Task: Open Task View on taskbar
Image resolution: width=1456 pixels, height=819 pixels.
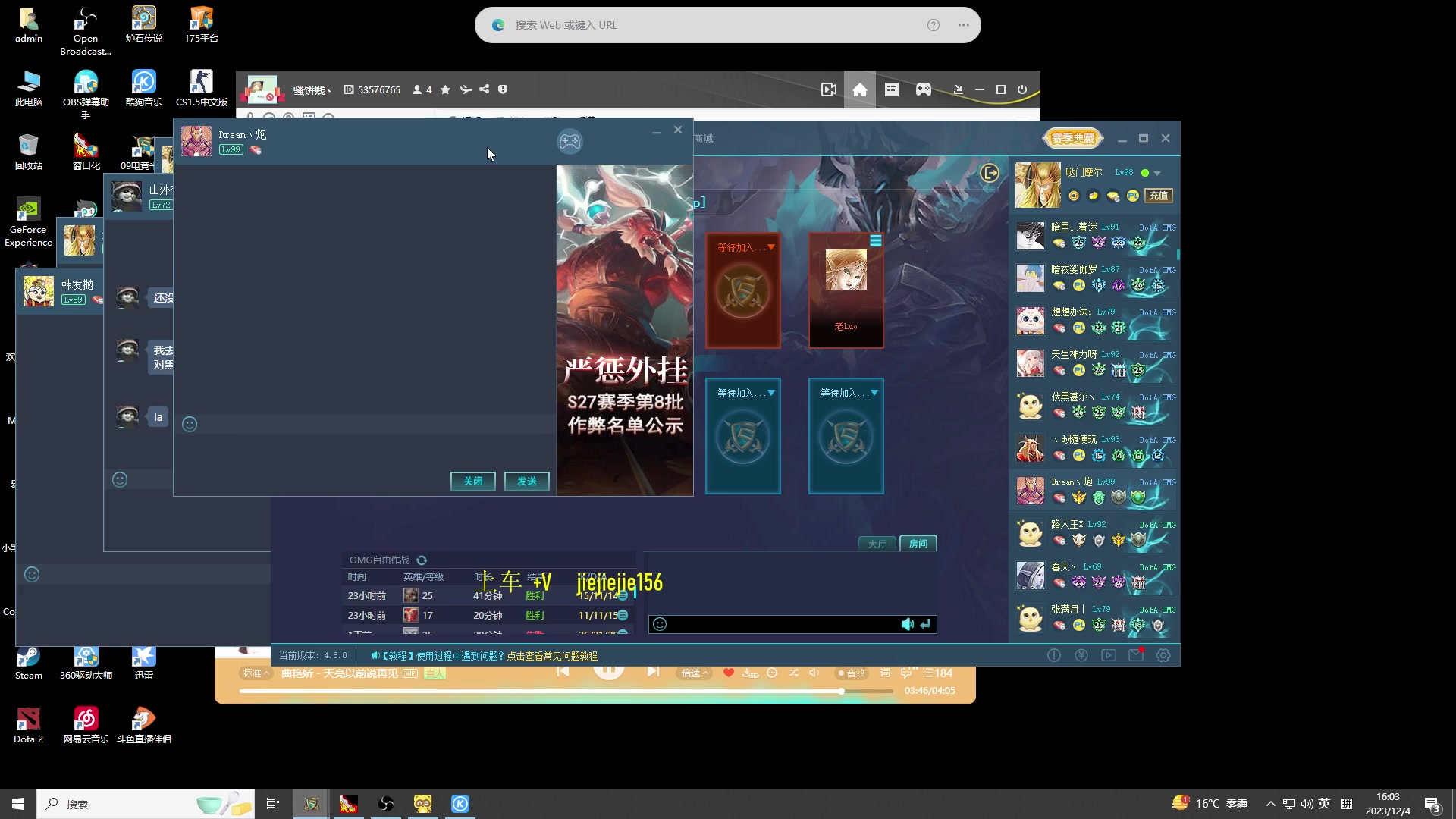Action: pos(273,804)
